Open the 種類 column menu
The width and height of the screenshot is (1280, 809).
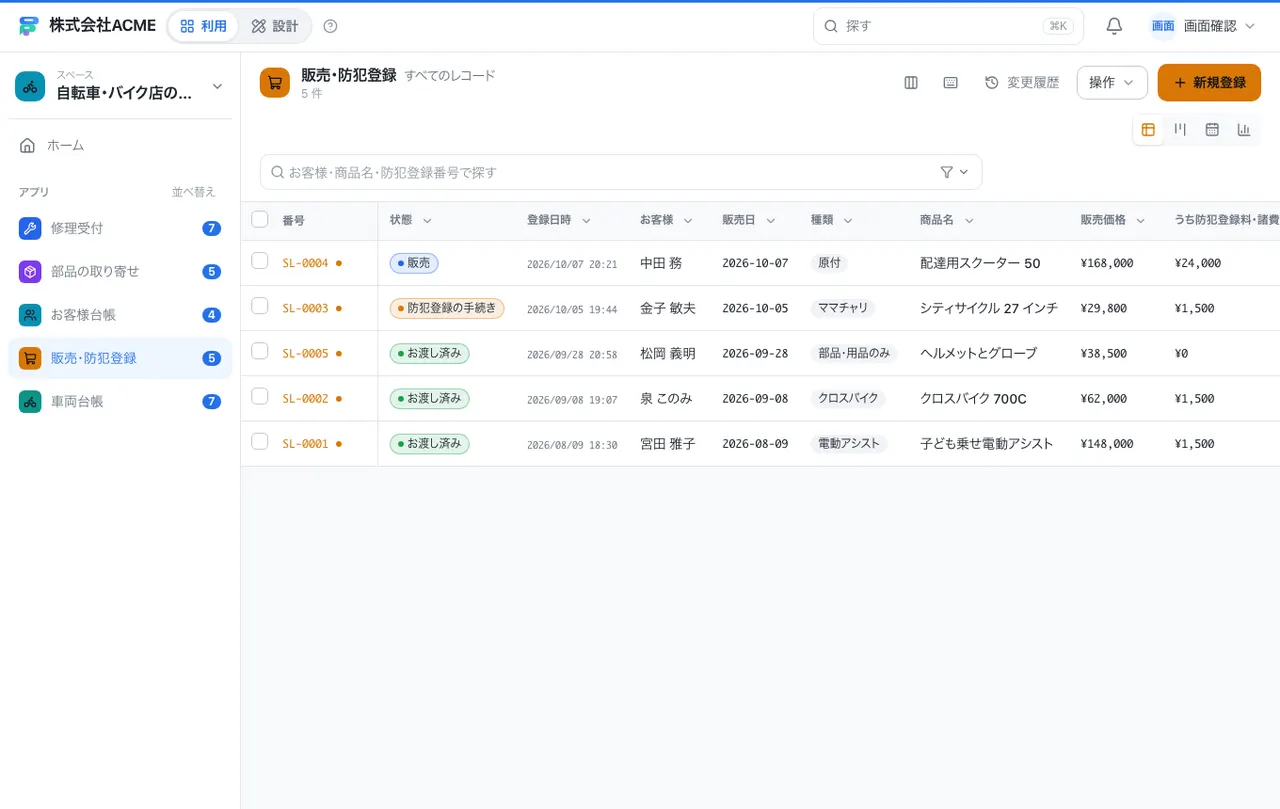(x=848, y=220)
